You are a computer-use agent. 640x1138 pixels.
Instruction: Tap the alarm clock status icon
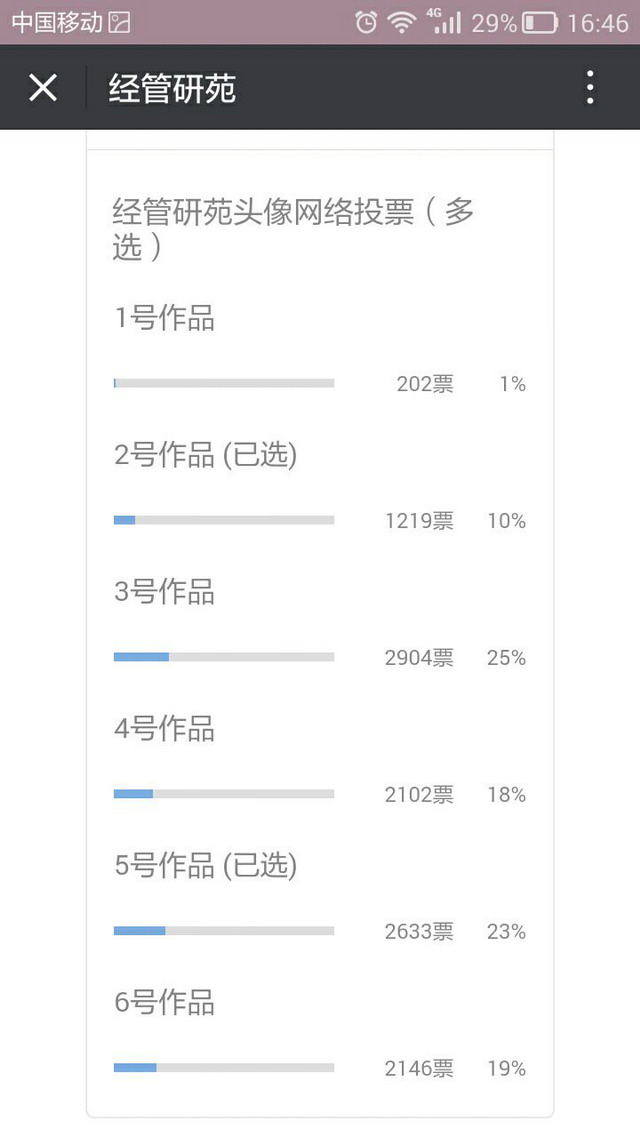pos(367,22)
